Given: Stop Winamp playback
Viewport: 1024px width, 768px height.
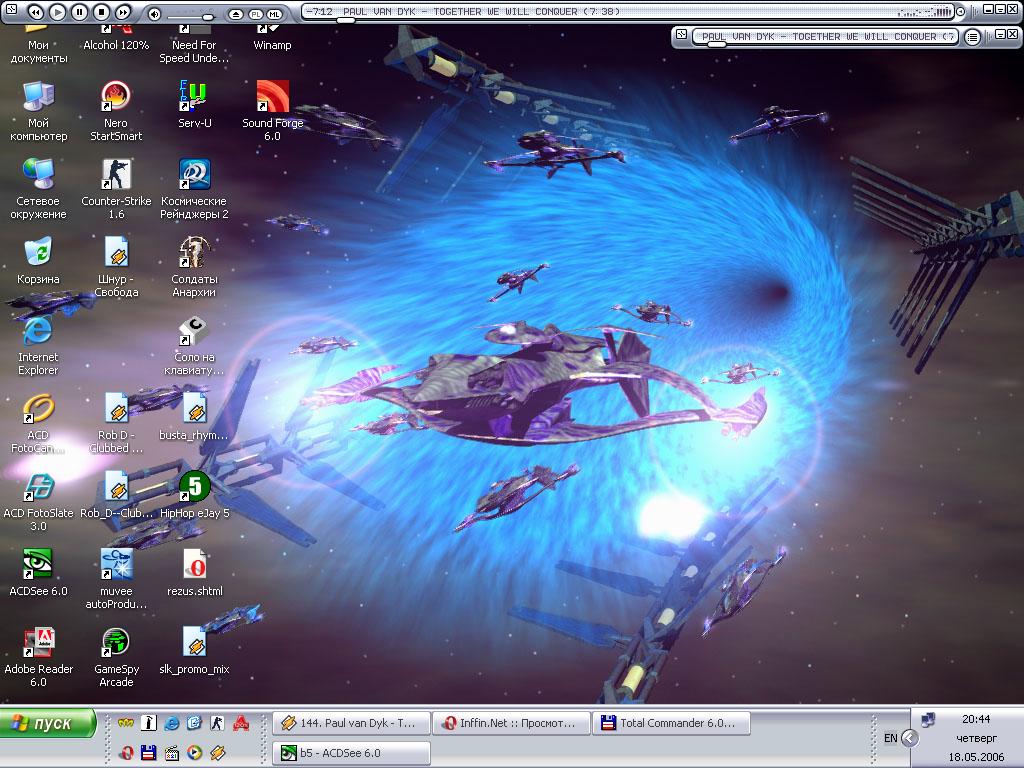Looking at the screenshot, I should [x=101, y=12].
